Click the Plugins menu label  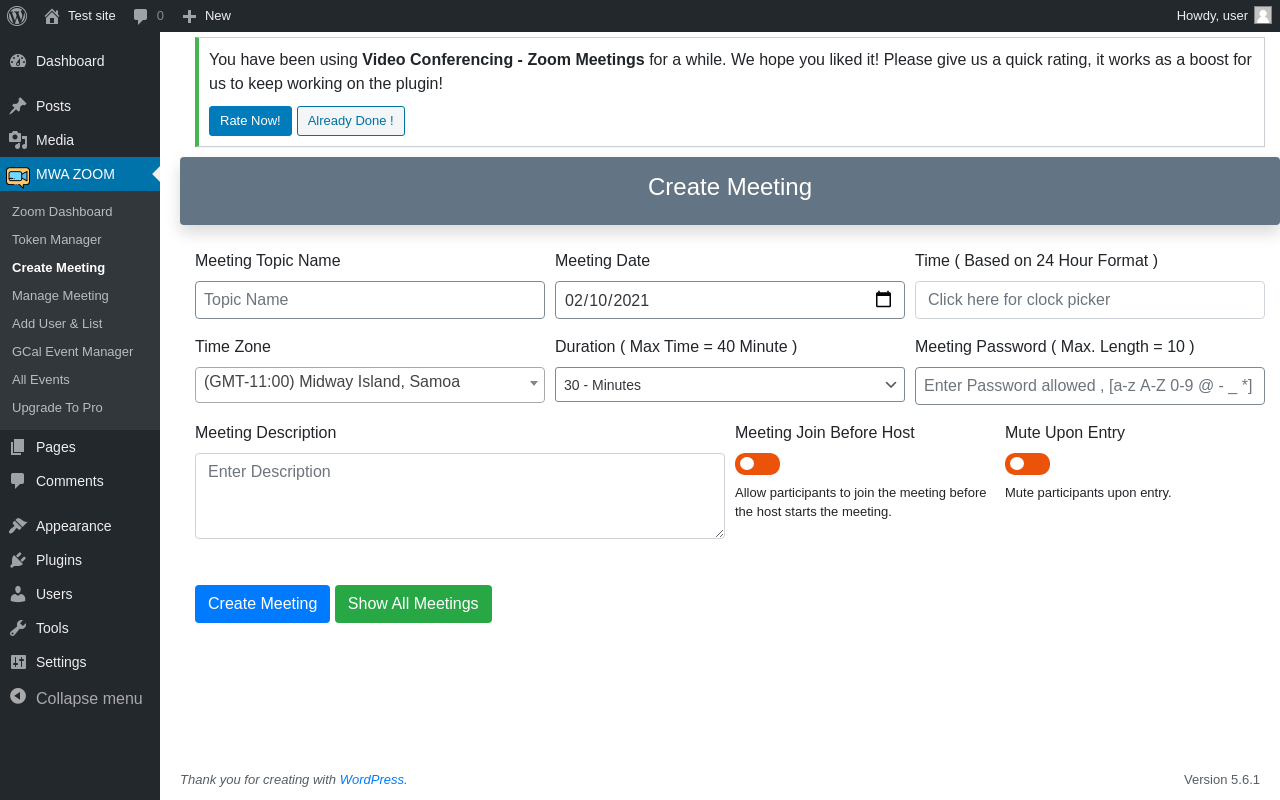(x=59, y=560)
